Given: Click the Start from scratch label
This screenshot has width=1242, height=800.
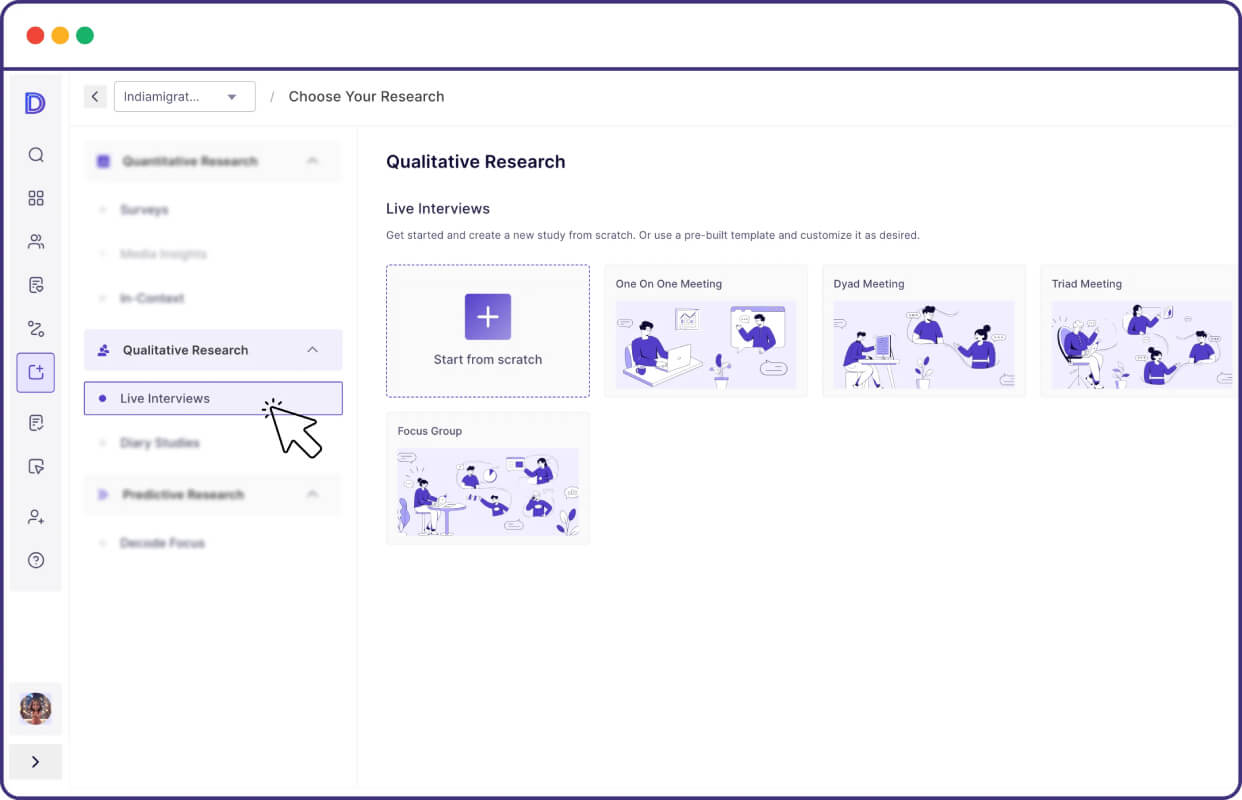Looking at the screenshot, I should click(x=488, y=360).
